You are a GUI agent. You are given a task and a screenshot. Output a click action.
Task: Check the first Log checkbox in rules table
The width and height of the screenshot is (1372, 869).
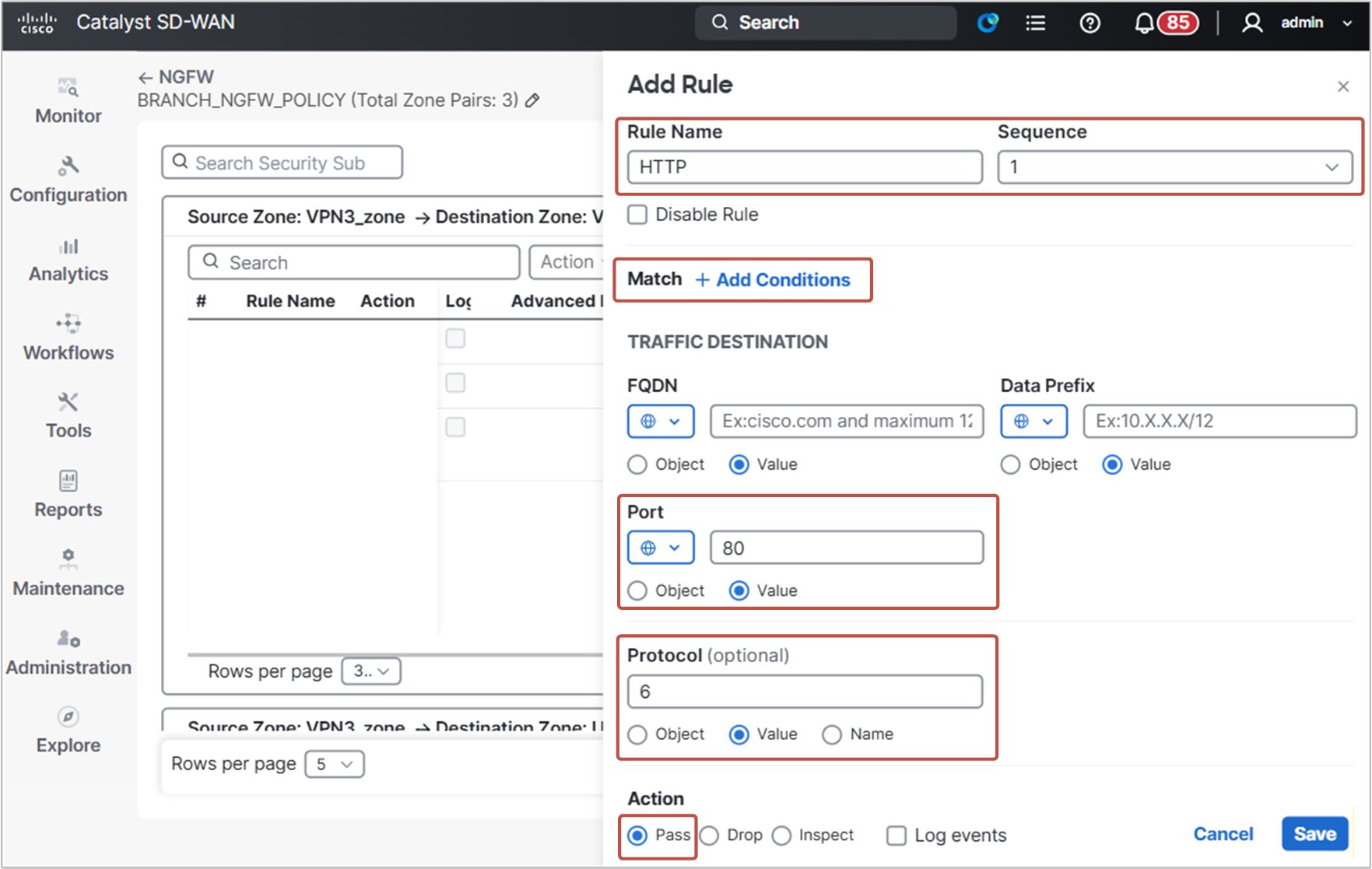(455, 338)
